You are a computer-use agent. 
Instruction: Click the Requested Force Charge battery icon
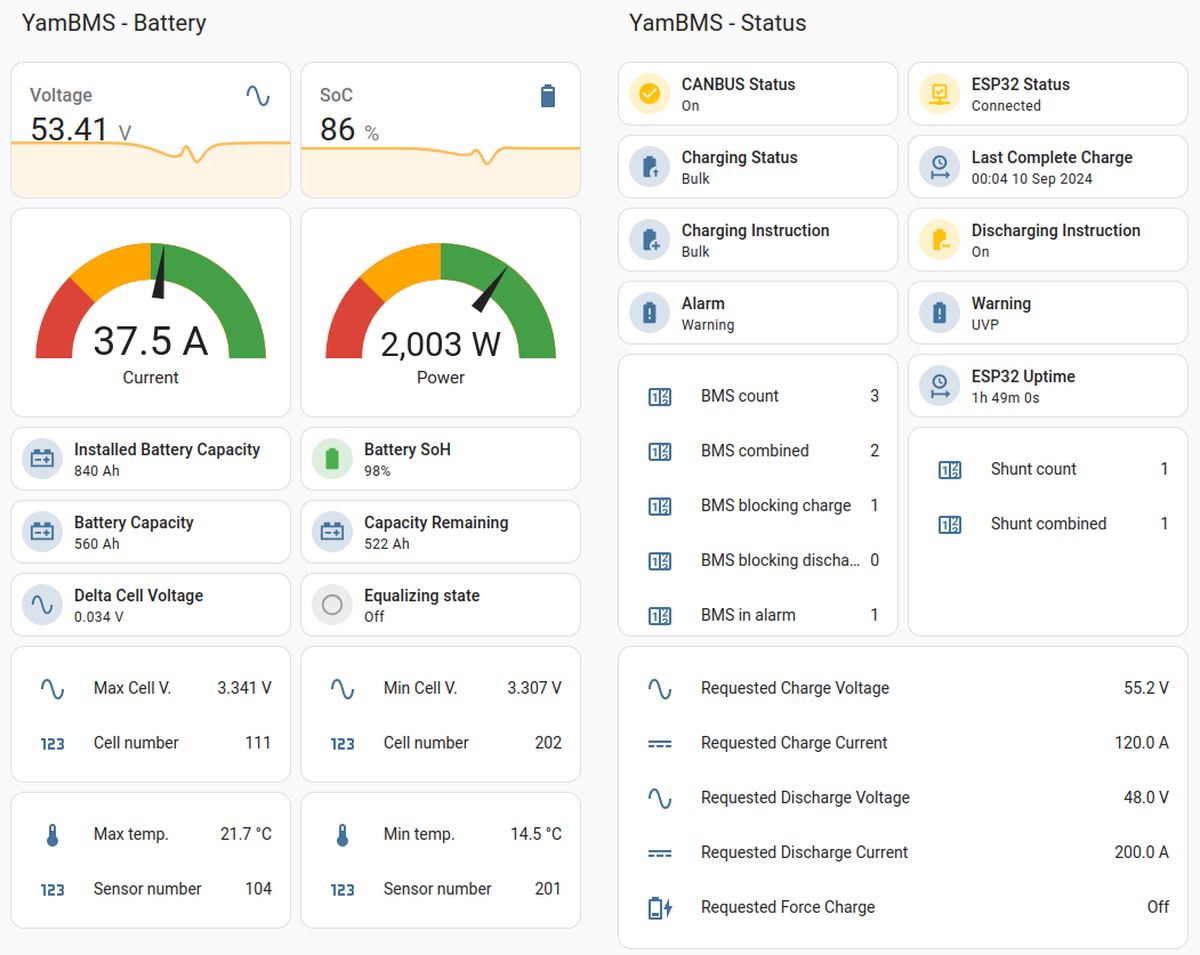point(660,908)
